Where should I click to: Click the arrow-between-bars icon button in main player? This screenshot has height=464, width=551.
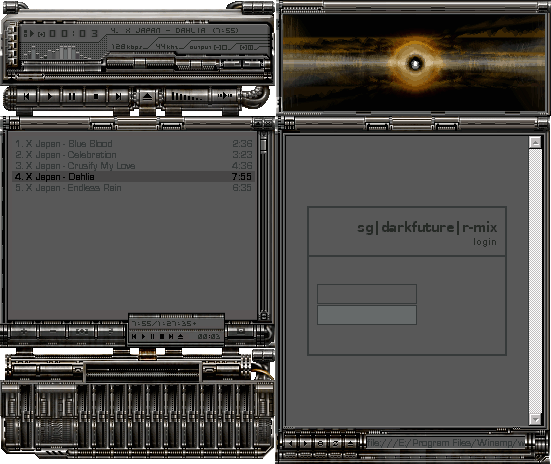tap(225, 96)
